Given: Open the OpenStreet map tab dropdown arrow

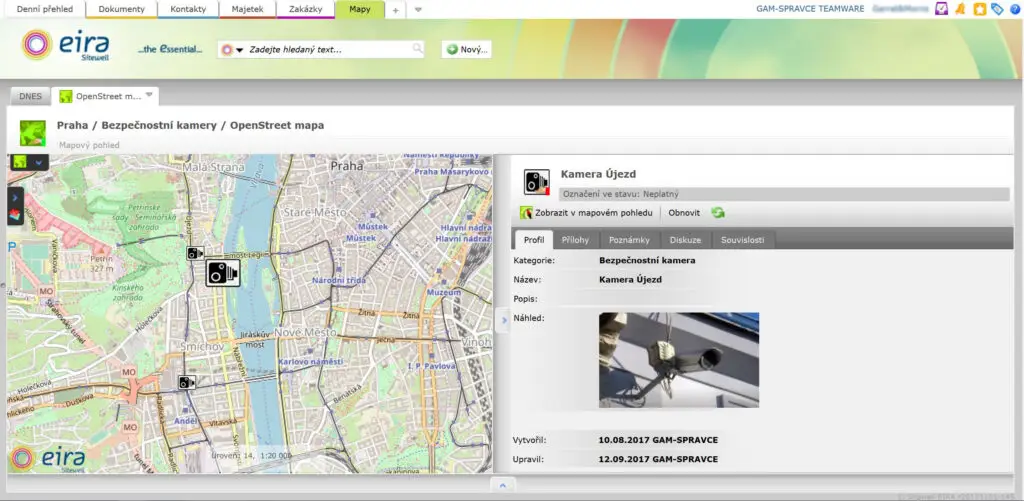Looking at the screenshot, I should point(149,95).
